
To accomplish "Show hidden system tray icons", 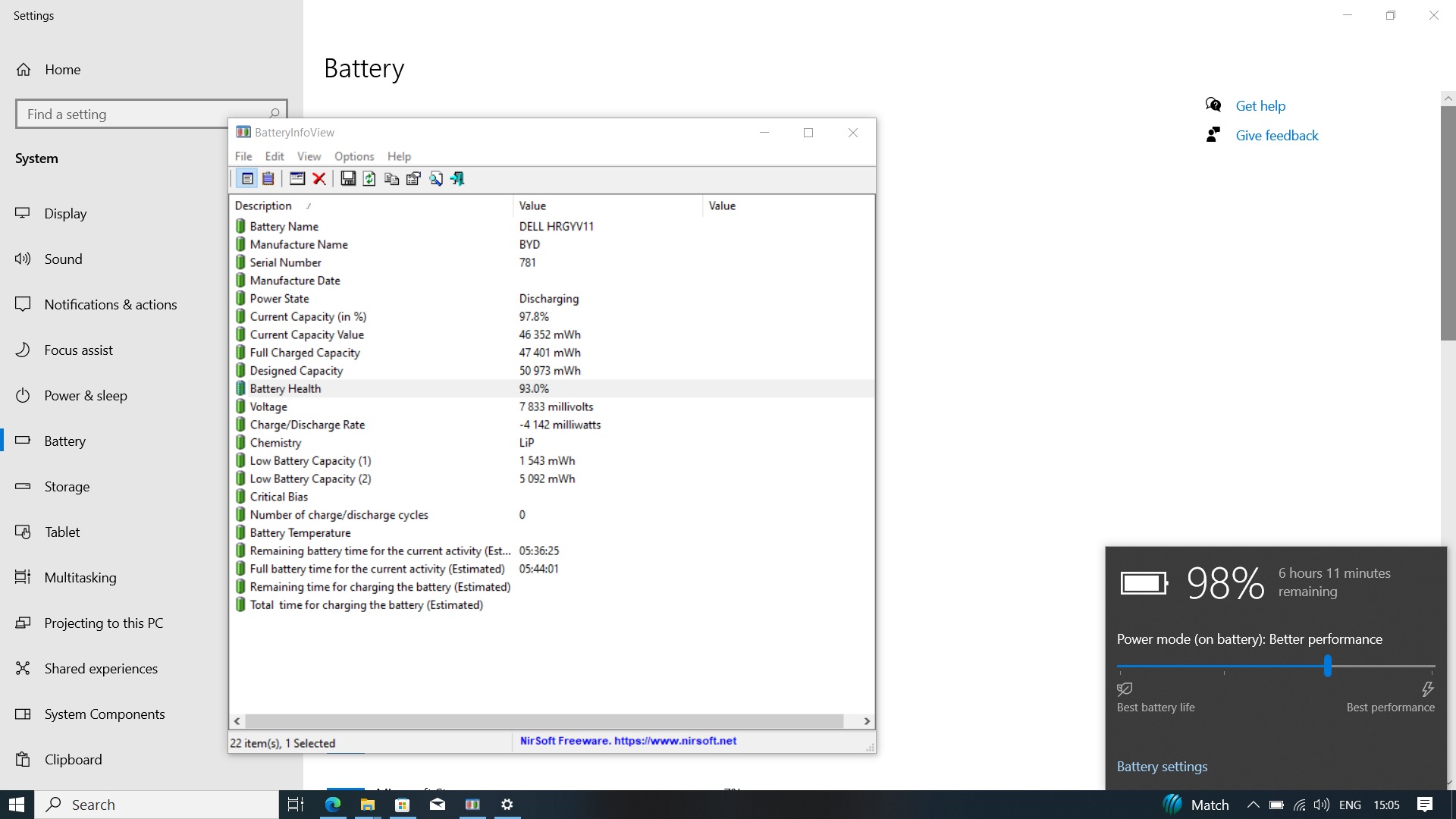I will point(1253,805).
